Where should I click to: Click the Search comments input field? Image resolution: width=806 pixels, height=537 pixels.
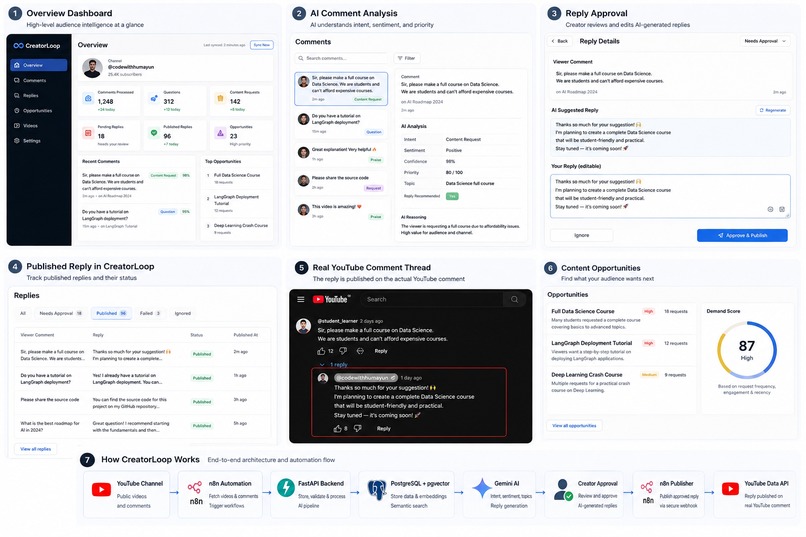[x=341, y=58]
